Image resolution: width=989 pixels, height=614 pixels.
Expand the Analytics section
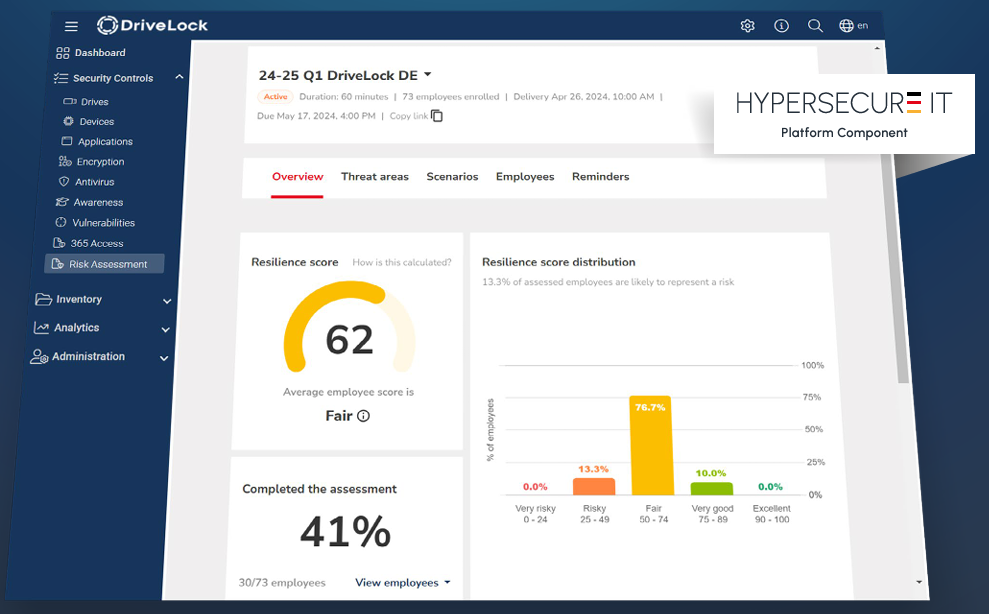(x=165, y=329)
